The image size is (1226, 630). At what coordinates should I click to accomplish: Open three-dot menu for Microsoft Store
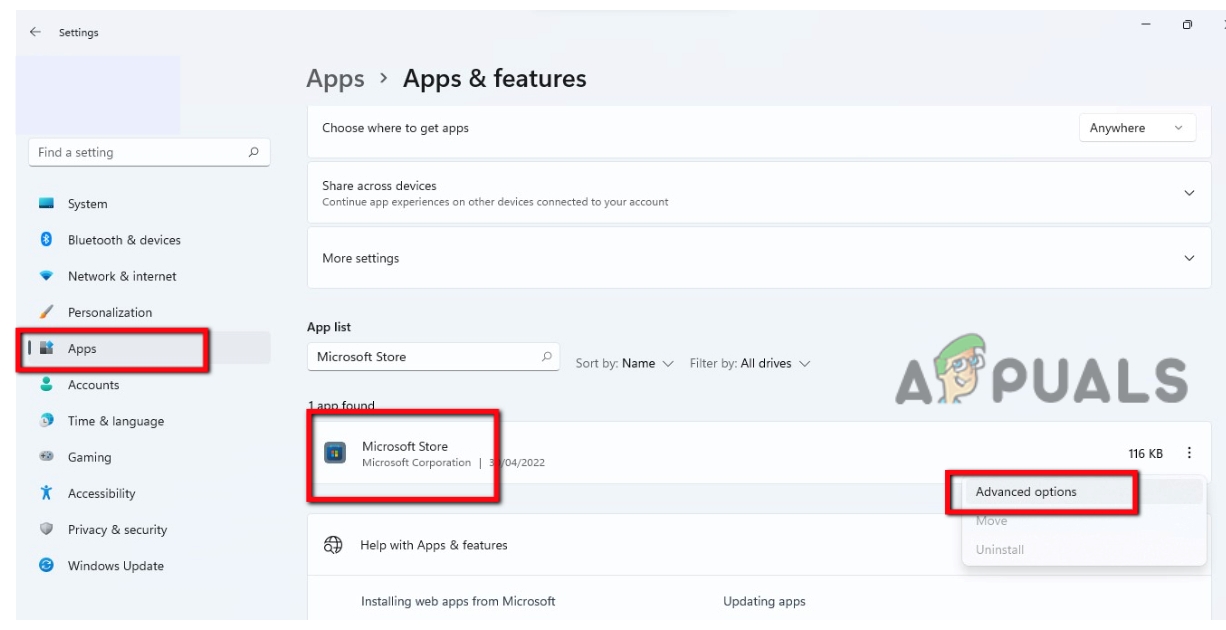point(1189,453)
